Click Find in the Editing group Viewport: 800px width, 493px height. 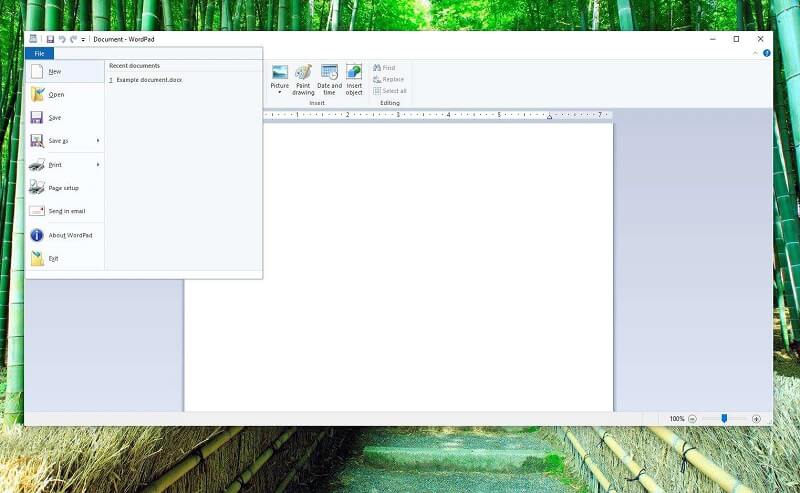[384, 68]
